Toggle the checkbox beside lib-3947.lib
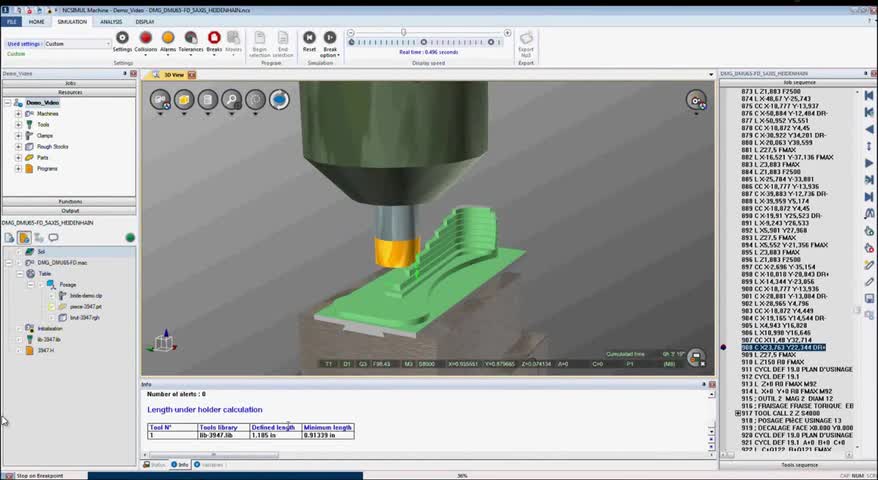 [x=19, y=339]
